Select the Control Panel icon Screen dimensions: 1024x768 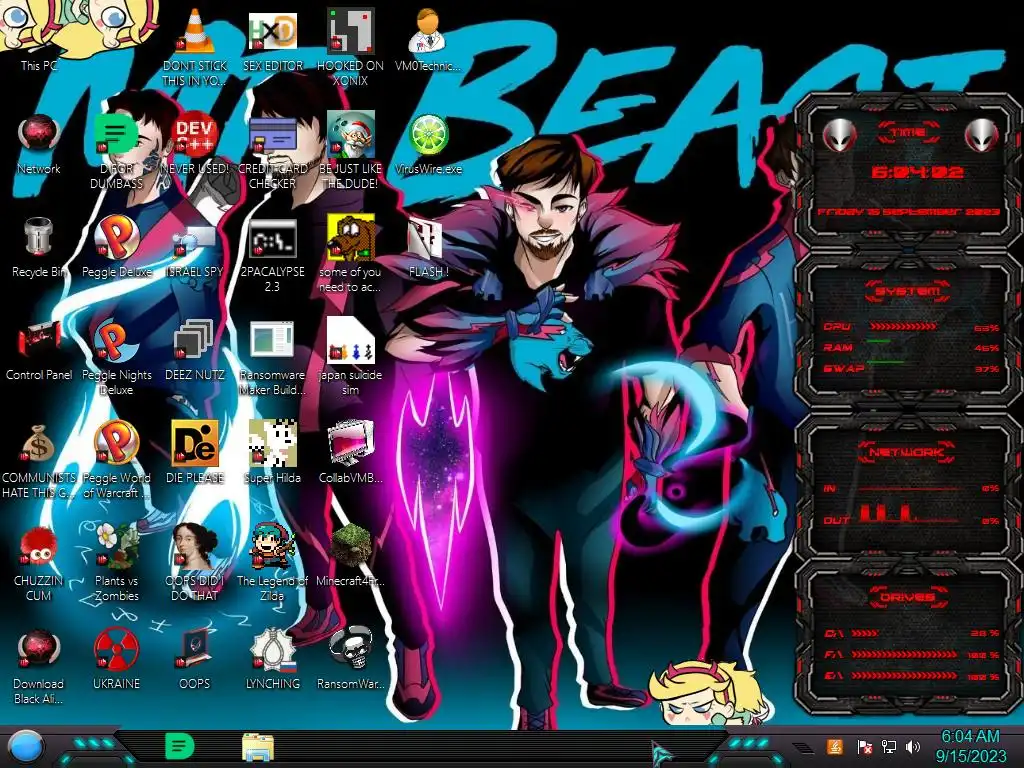39,350
